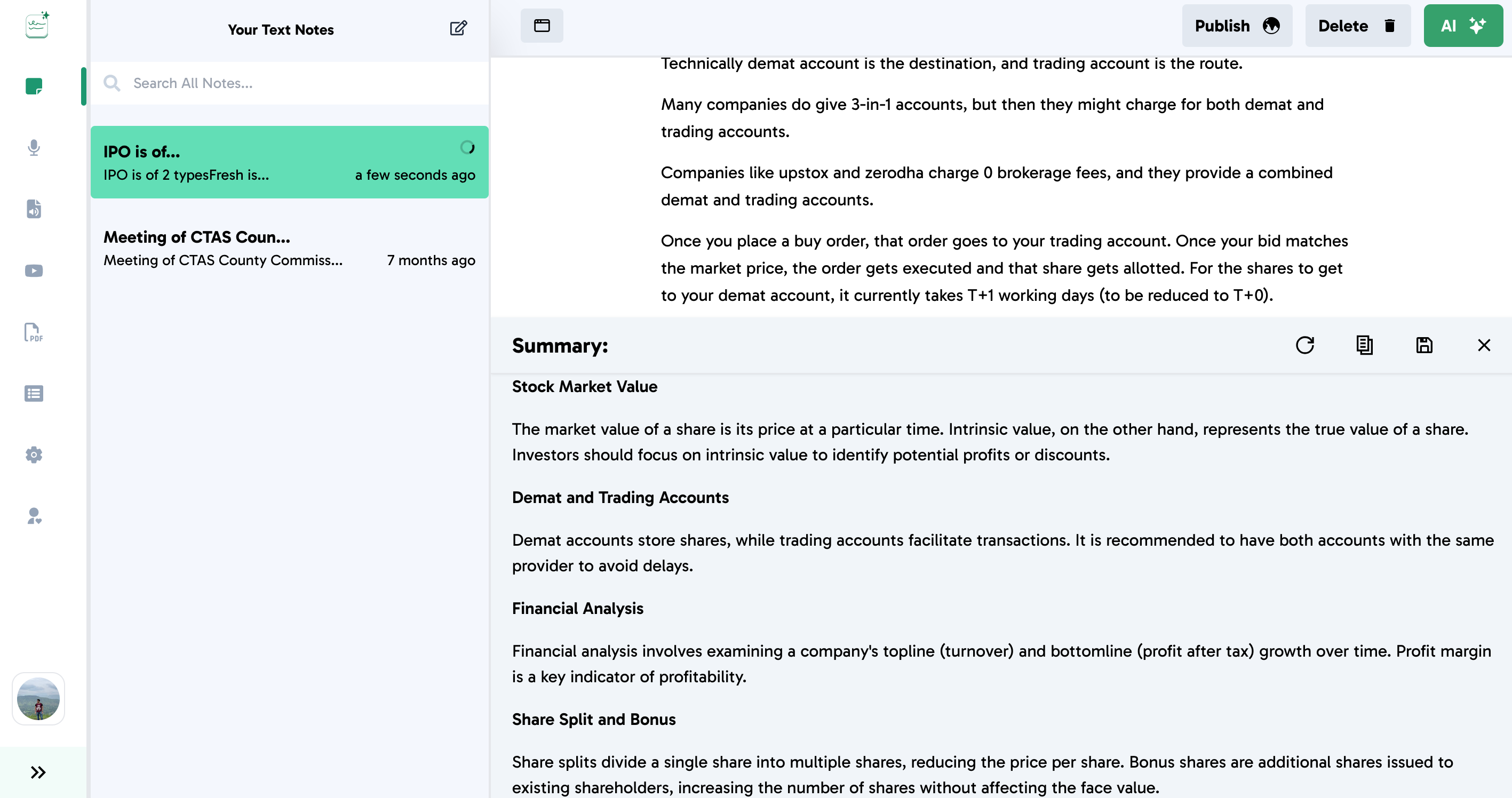Screen dimensions: 1512x798
Task: Open the YouTube video notes section
Action: [34, 270]
